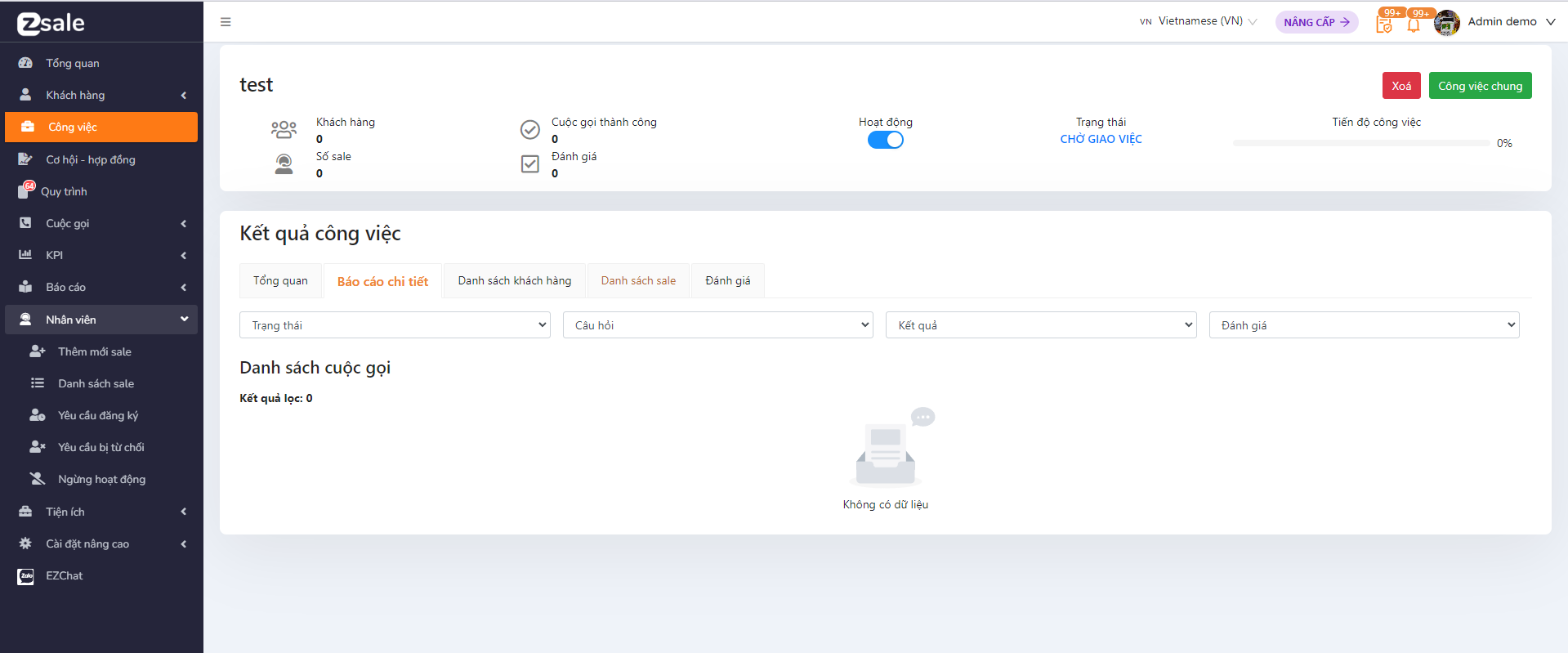Open EZChat label in the sidebar
The width and height of the screenshot is (1568, 653).
(x=65, y=576)
